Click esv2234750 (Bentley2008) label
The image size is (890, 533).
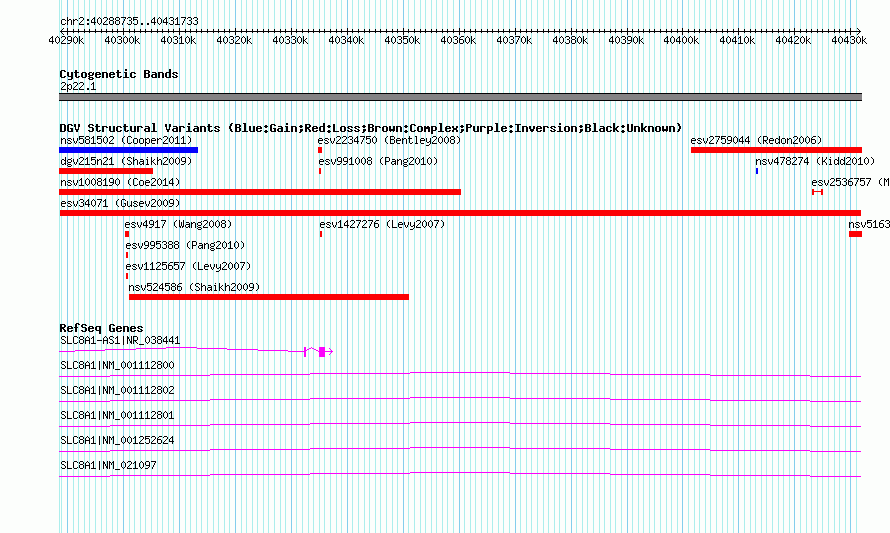pyautogui.click(x=389, y=140)
